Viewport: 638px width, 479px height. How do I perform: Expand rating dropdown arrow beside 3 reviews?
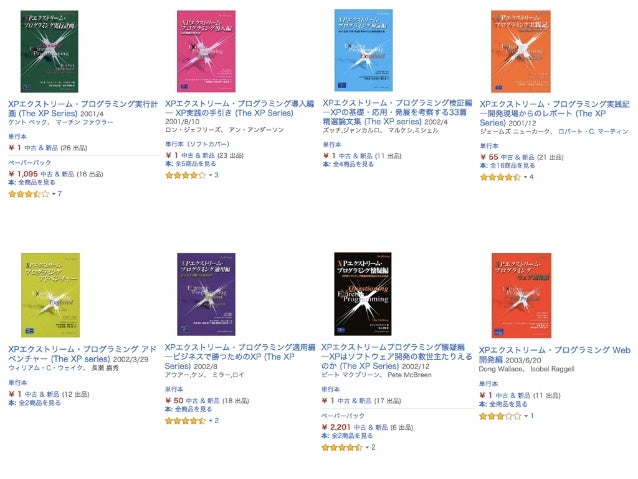[210, 175]
